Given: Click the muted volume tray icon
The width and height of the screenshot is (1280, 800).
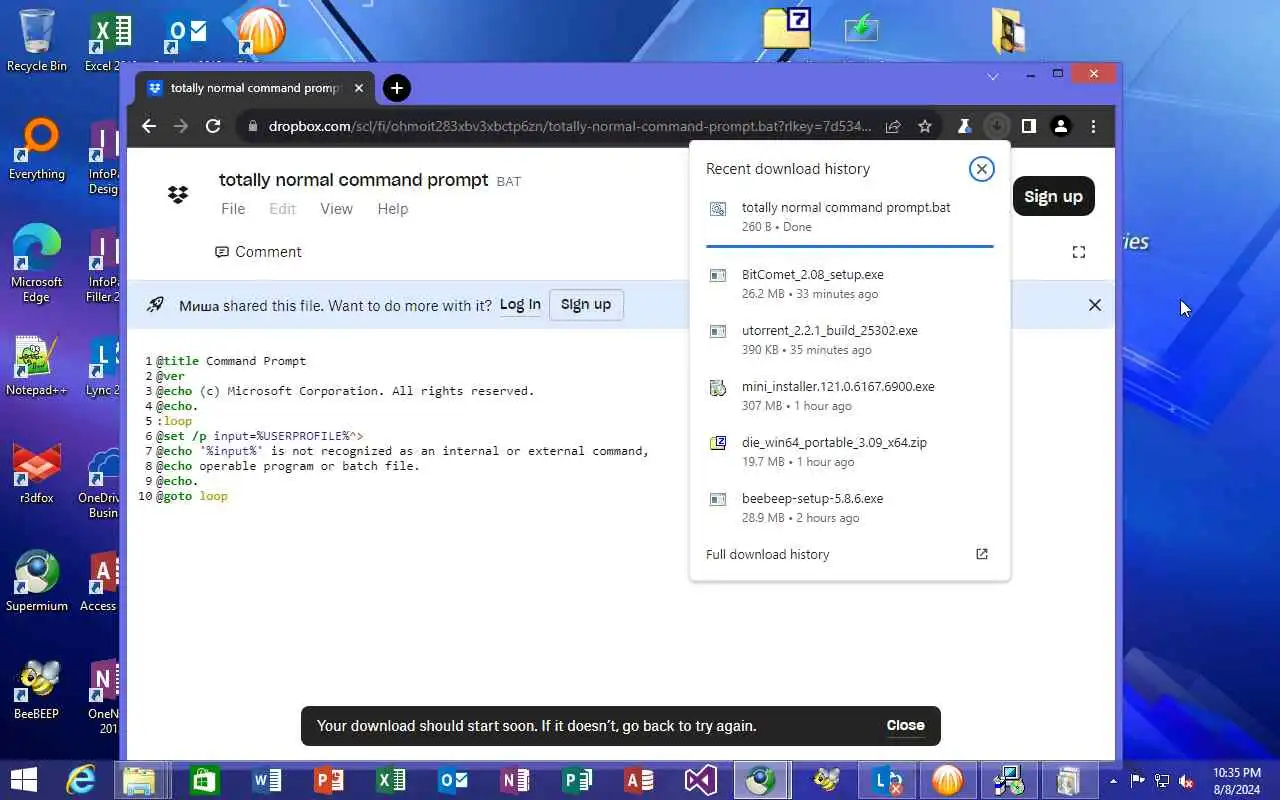Looking at the screenshot, I should pos(1186,781).
